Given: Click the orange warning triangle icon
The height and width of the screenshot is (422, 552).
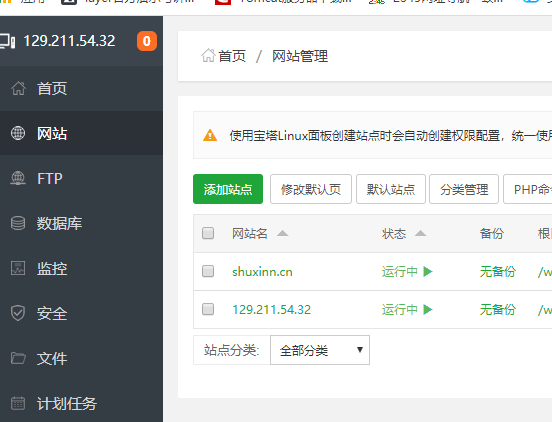Looking at the screenshot, I should coord(210,135).
